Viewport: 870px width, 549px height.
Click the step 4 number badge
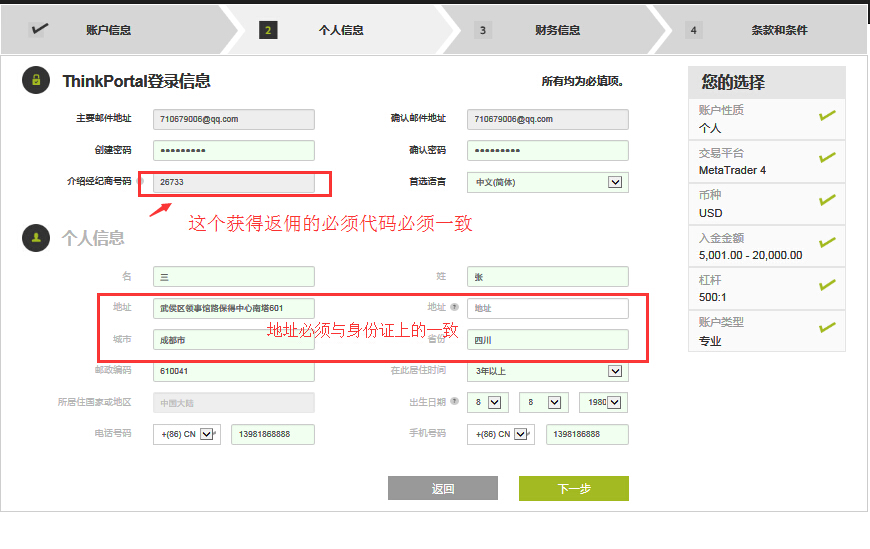[x=694, y=30]
